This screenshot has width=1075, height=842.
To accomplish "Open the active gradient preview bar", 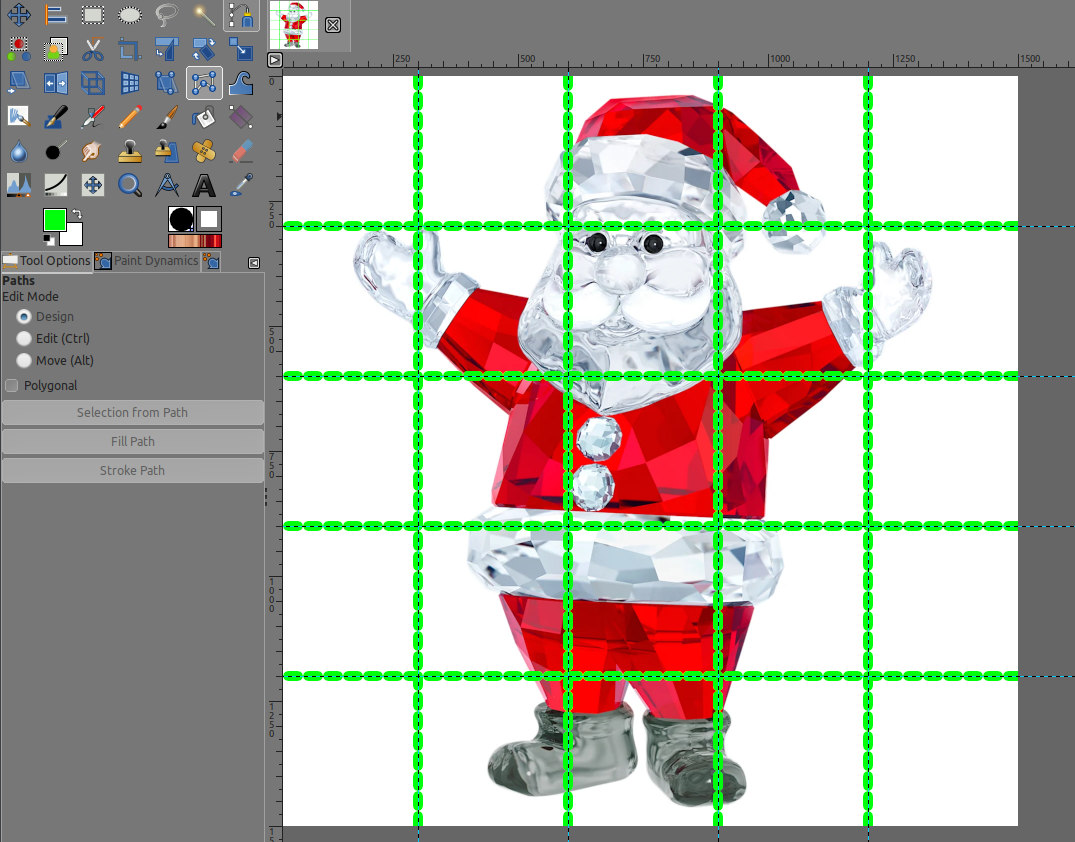I will 195,241.
